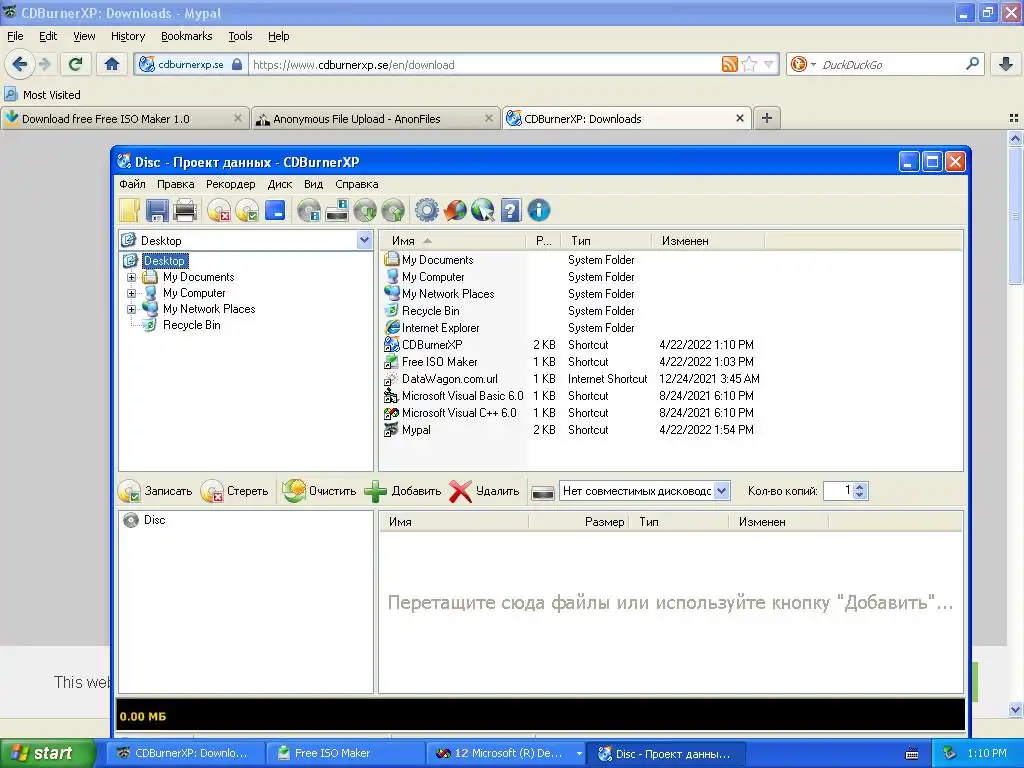Open the Desktop folder path dropdown
Screen dimensions: 1024x768
pyautogui.click(x=364, y=240)
